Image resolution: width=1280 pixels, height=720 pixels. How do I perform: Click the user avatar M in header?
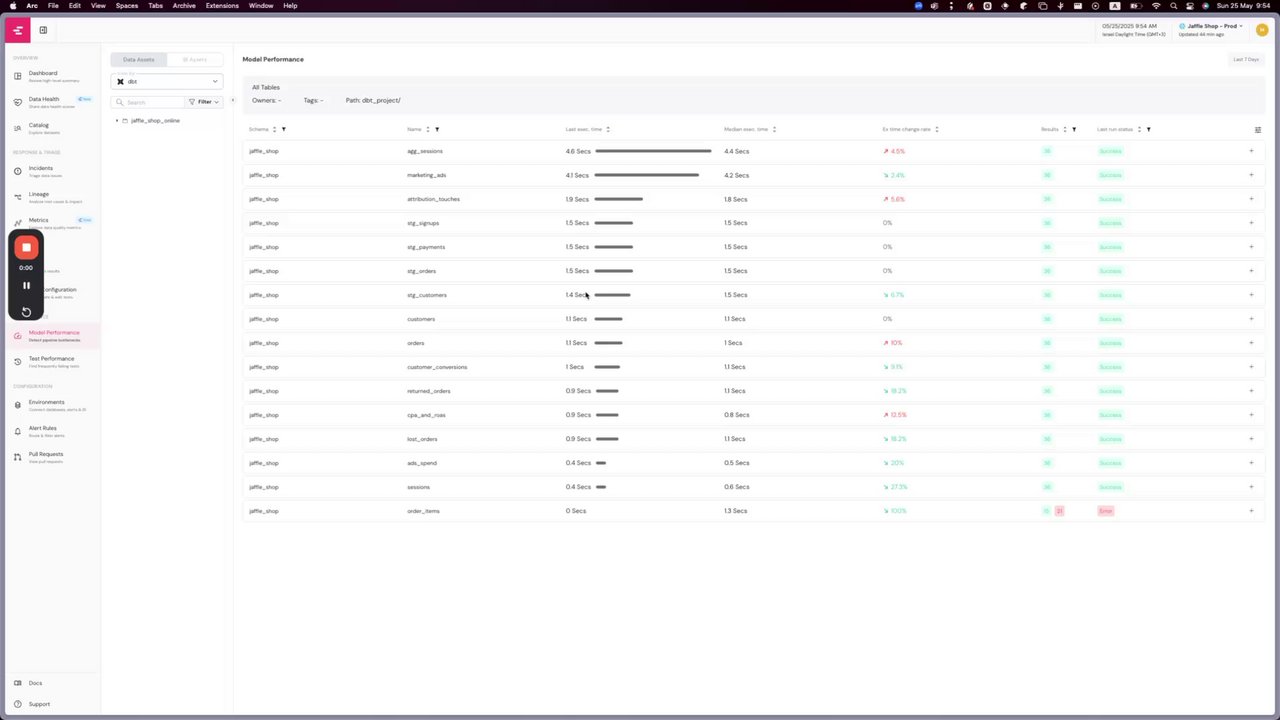pos(1262,30)
